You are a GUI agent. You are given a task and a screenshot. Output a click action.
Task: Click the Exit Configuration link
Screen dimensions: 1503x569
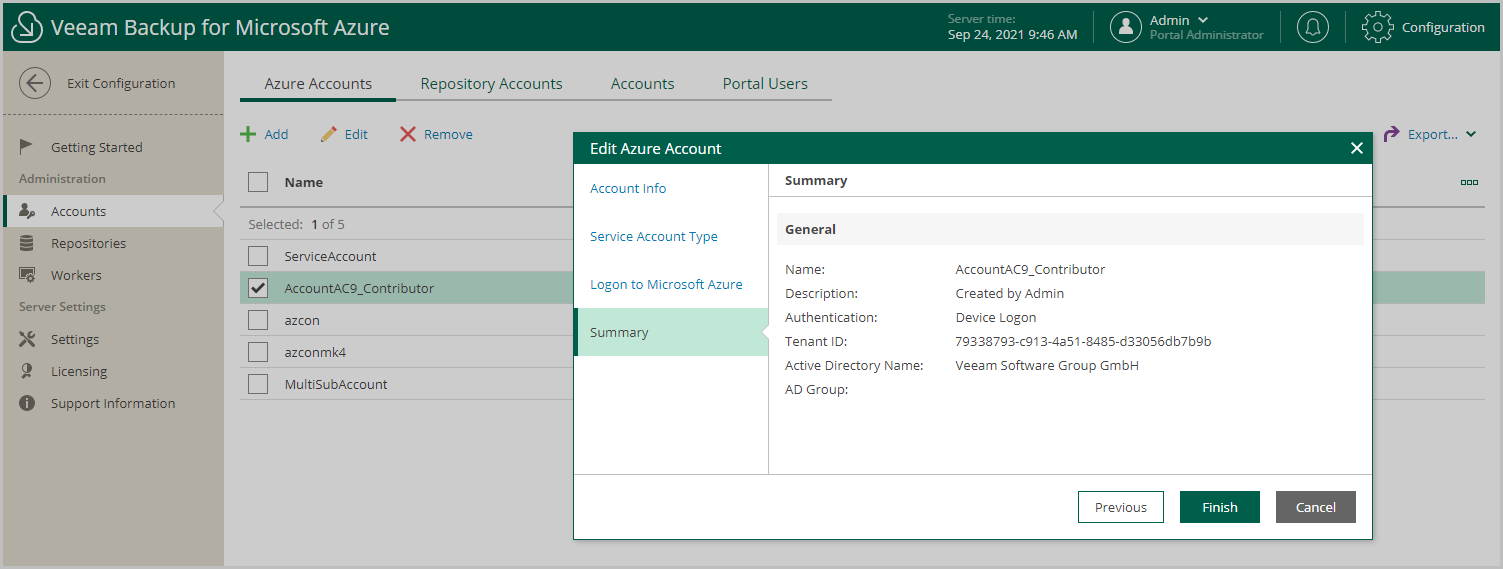tap(121, 83)
